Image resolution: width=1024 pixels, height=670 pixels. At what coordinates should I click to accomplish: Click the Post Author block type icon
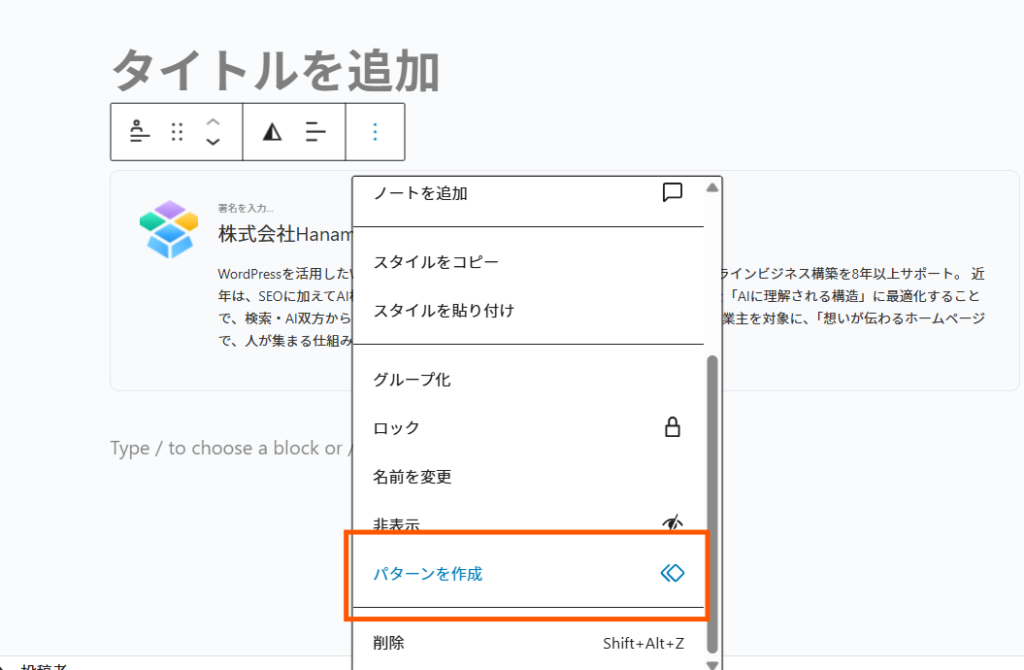tap(140, 132)
